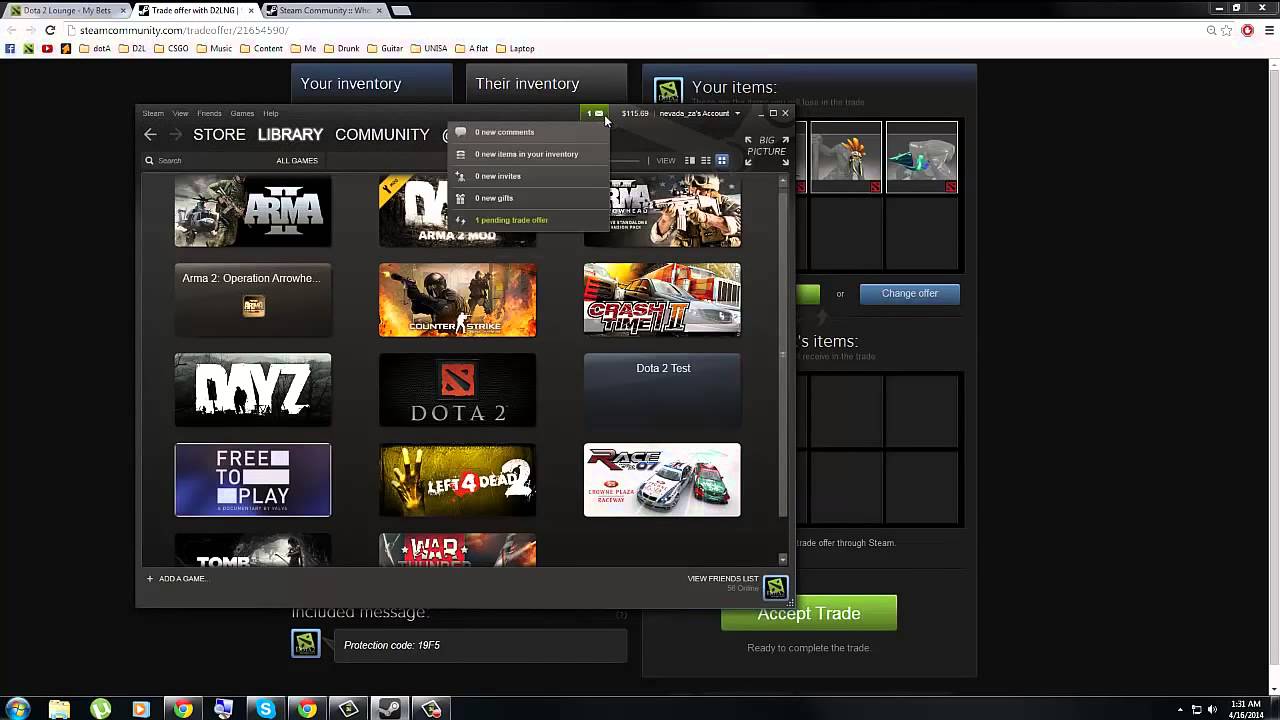Image resolution: width=1280 pixels, height=720 pixels.
Task: Go to the STORE section
Action: [219, 134]
